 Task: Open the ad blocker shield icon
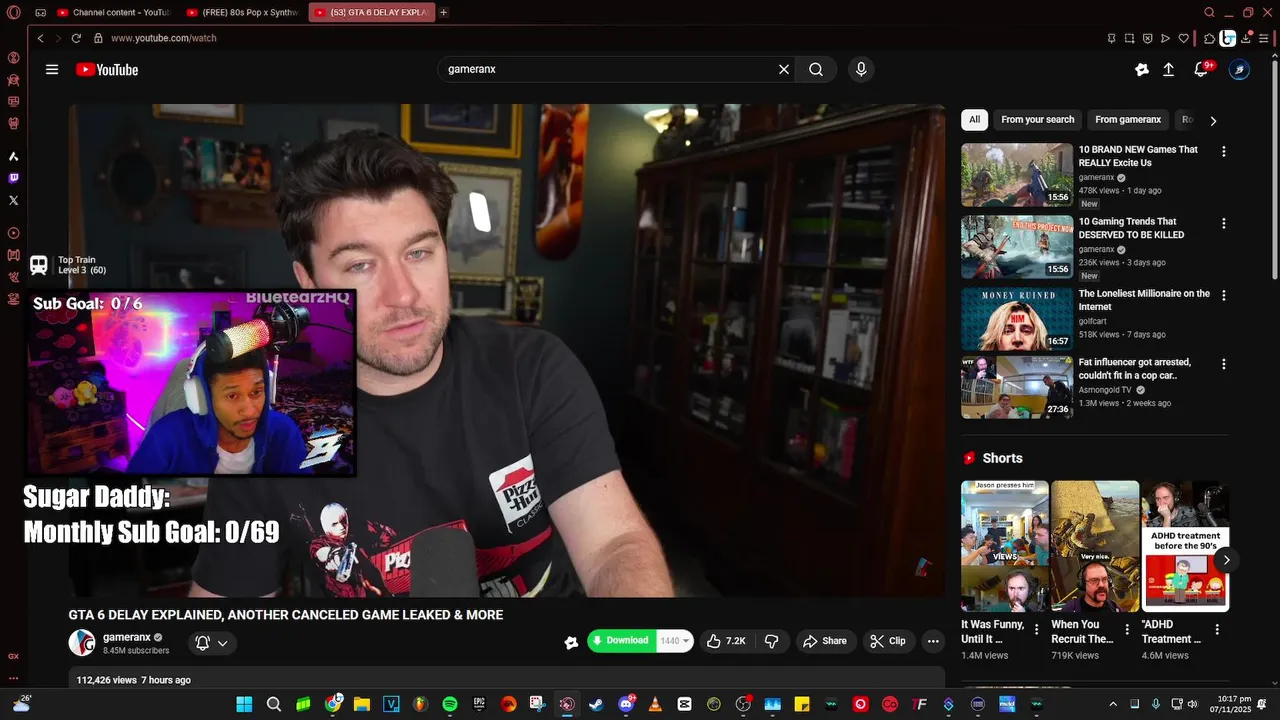tap(1147, 38)
